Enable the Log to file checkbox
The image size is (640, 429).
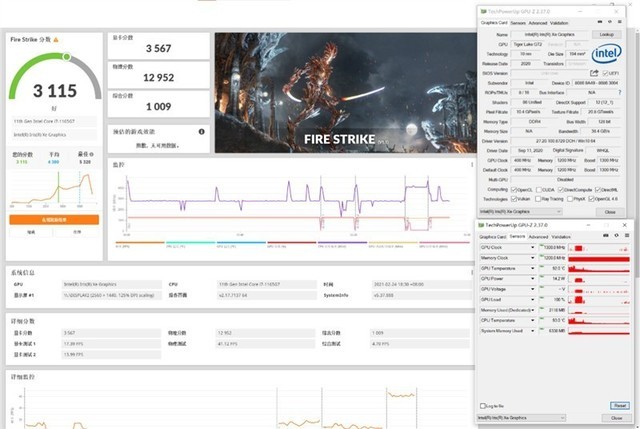tap(483, 406)
